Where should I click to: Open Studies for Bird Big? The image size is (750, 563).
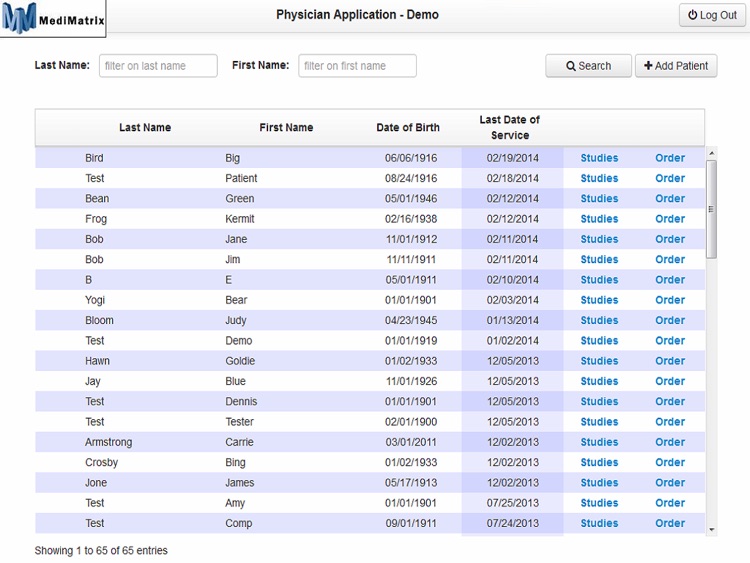coord(599,158)
